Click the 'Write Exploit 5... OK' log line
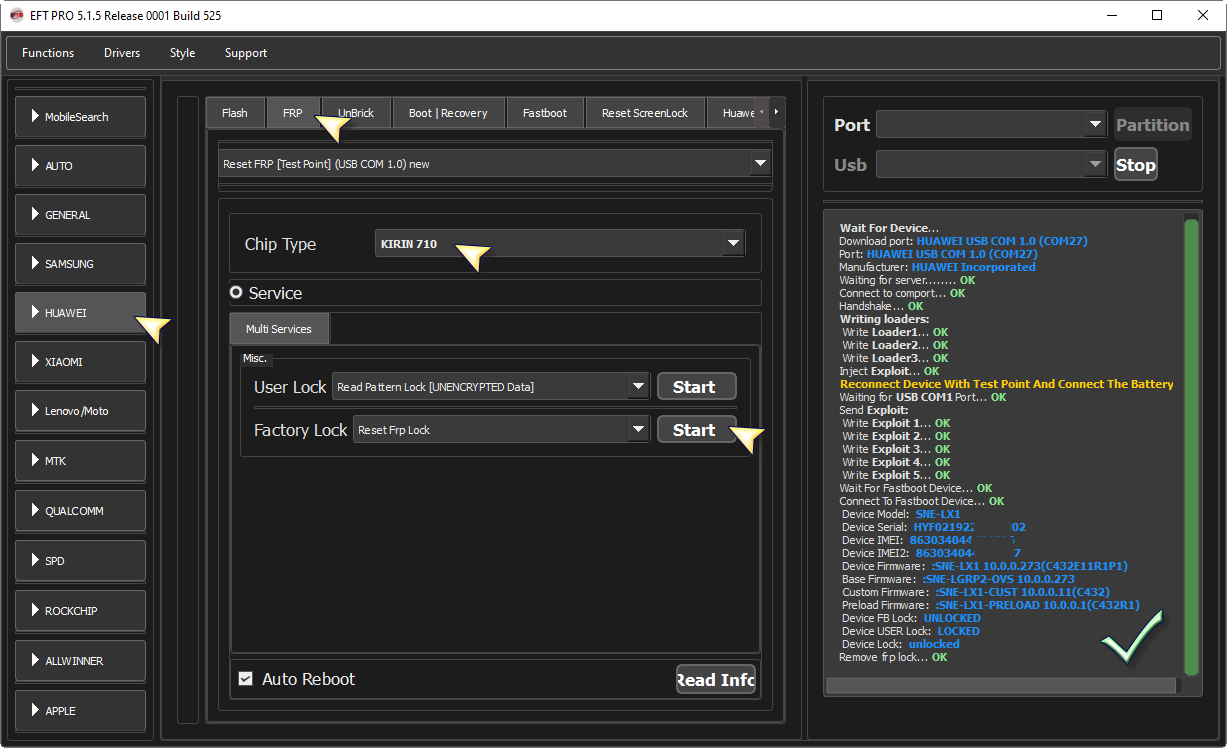 pyautogui.click(x=896, y=475)
